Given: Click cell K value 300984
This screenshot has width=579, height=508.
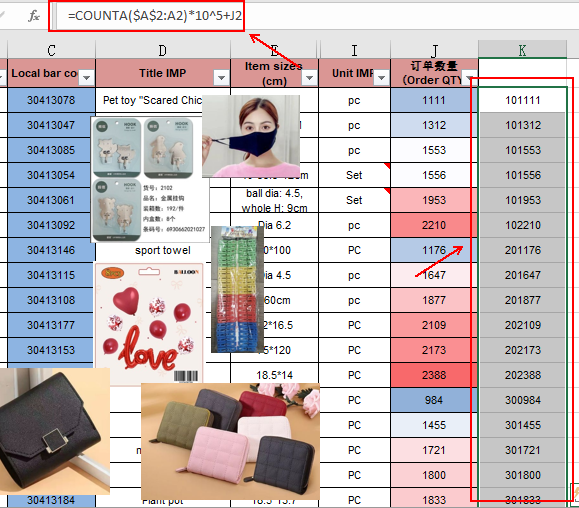Looking at the screenshot, I should click(x=523, y=400).
